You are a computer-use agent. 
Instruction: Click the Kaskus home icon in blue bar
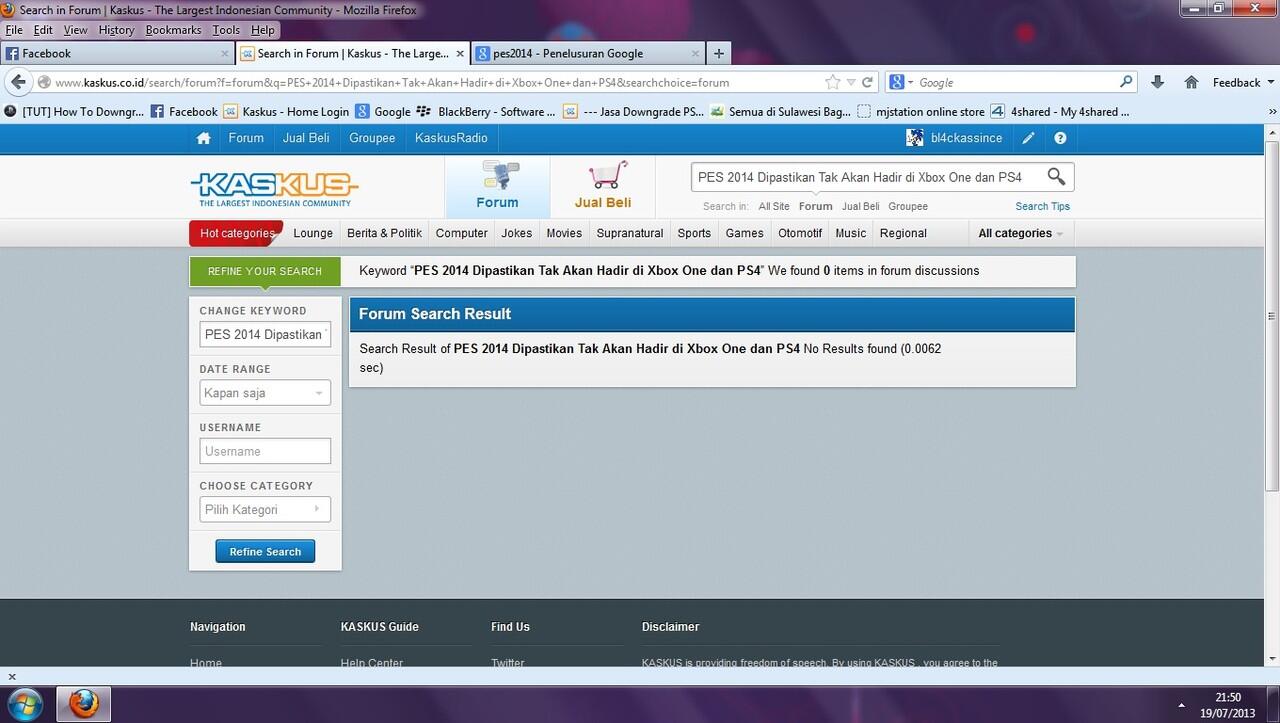[204, 138]
